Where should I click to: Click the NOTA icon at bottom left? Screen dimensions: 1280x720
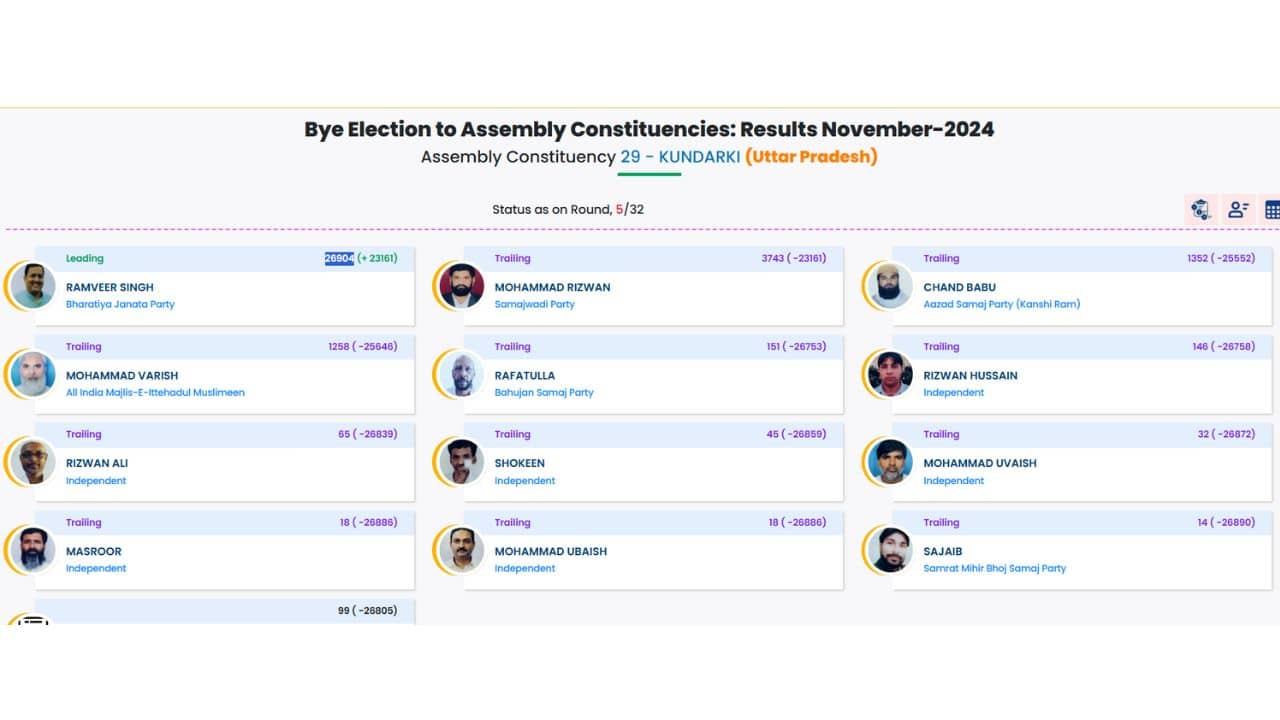(x=33, y=621)
